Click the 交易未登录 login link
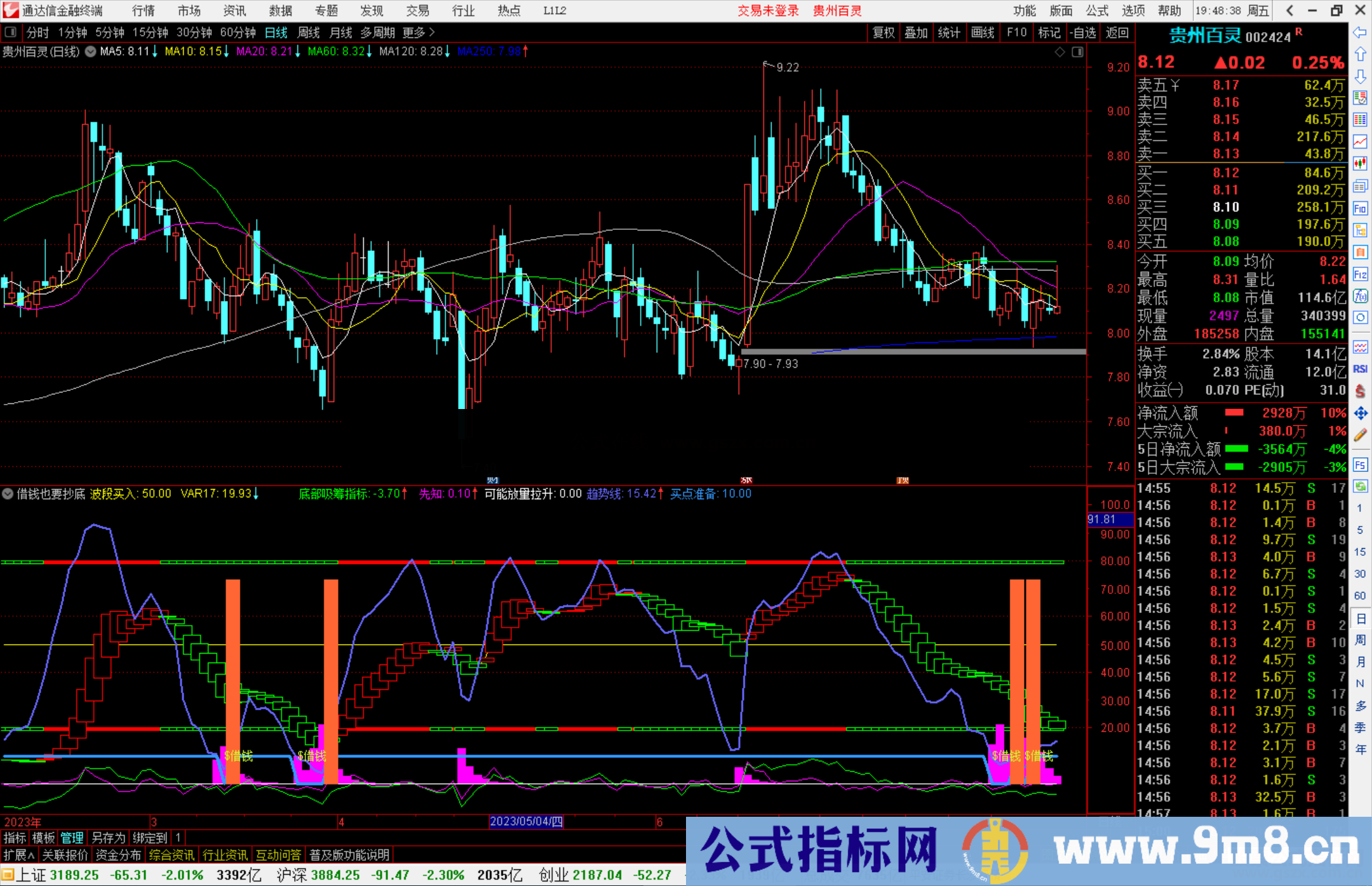This screenshot has height=886, width=1372. 769,11
